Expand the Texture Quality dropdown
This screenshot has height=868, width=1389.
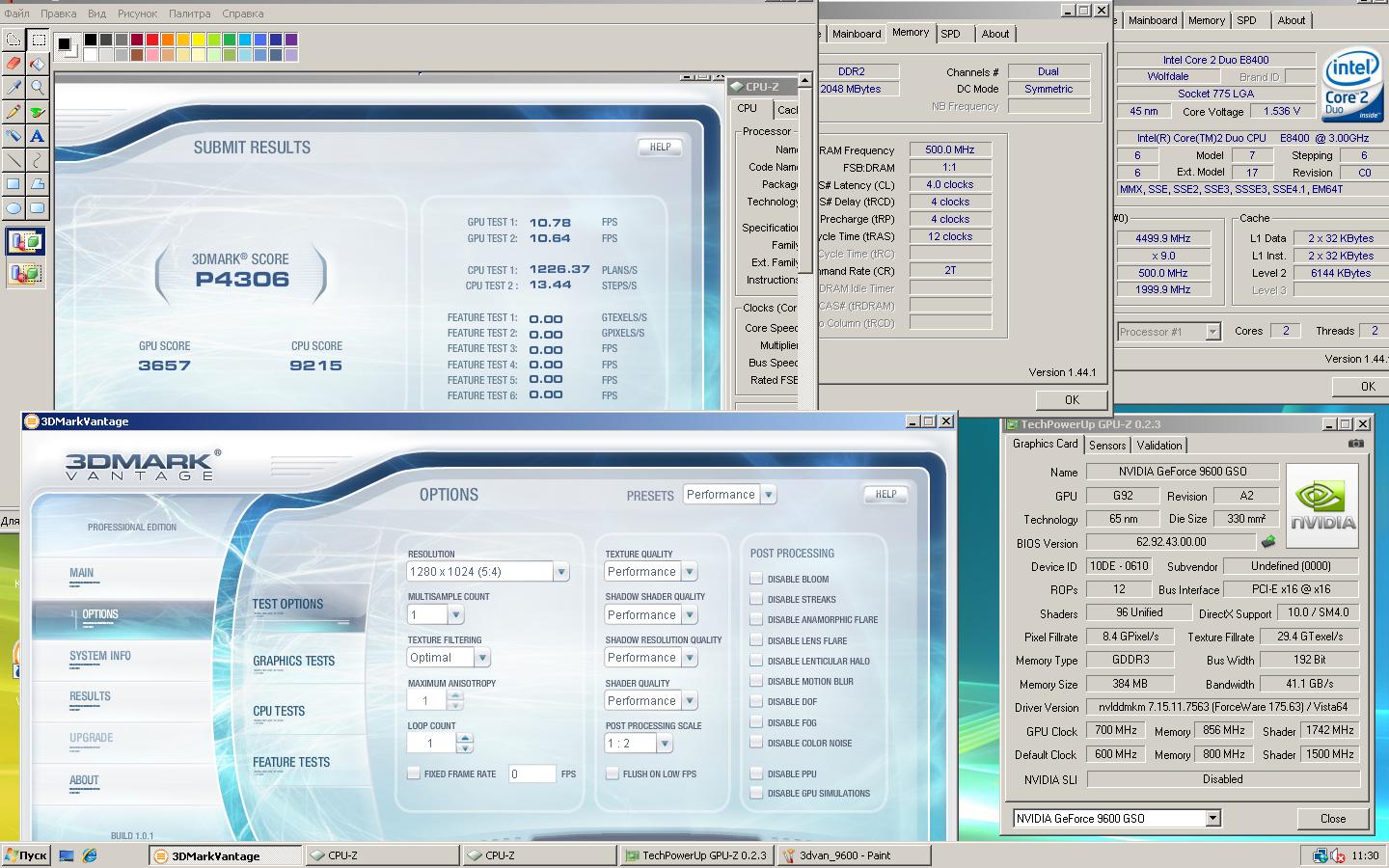pos(690,572)
